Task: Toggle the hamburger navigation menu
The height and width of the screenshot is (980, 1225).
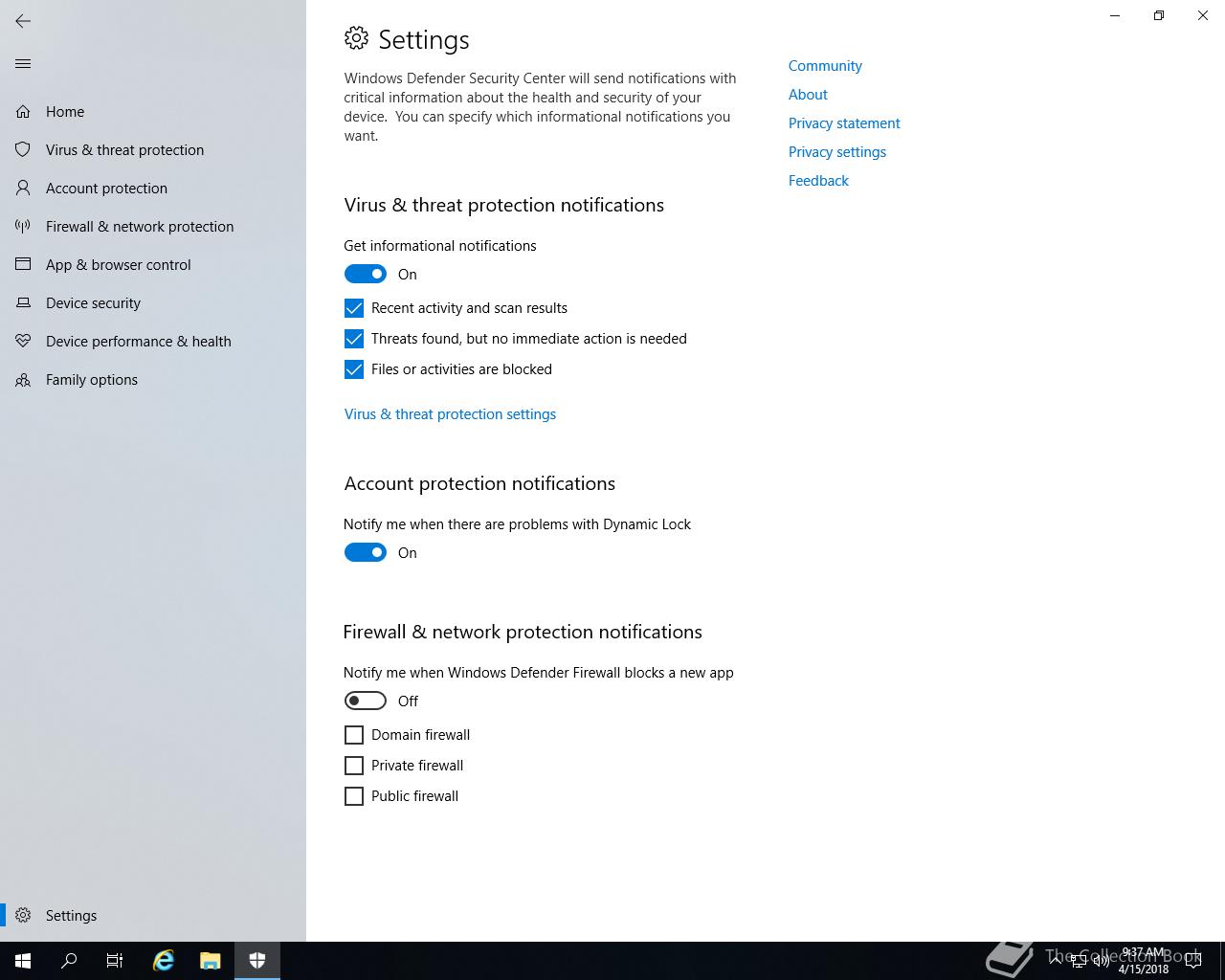Action: point(23,64)
